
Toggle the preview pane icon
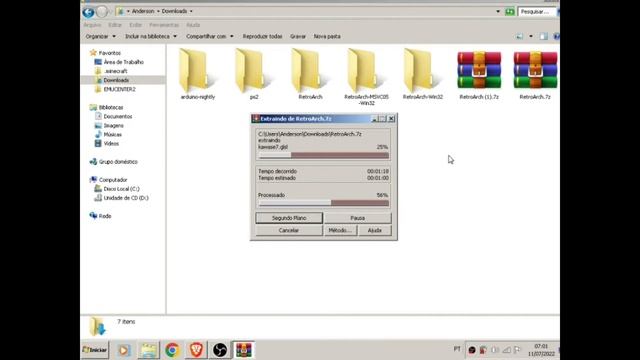543,36
